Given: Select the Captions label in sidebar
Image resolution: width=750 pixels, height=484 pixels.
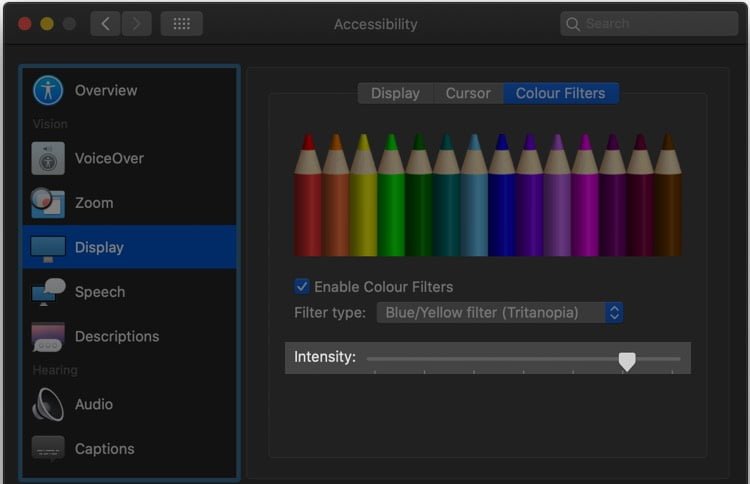Looking at the screenshot, I should (x=105, y=449).
